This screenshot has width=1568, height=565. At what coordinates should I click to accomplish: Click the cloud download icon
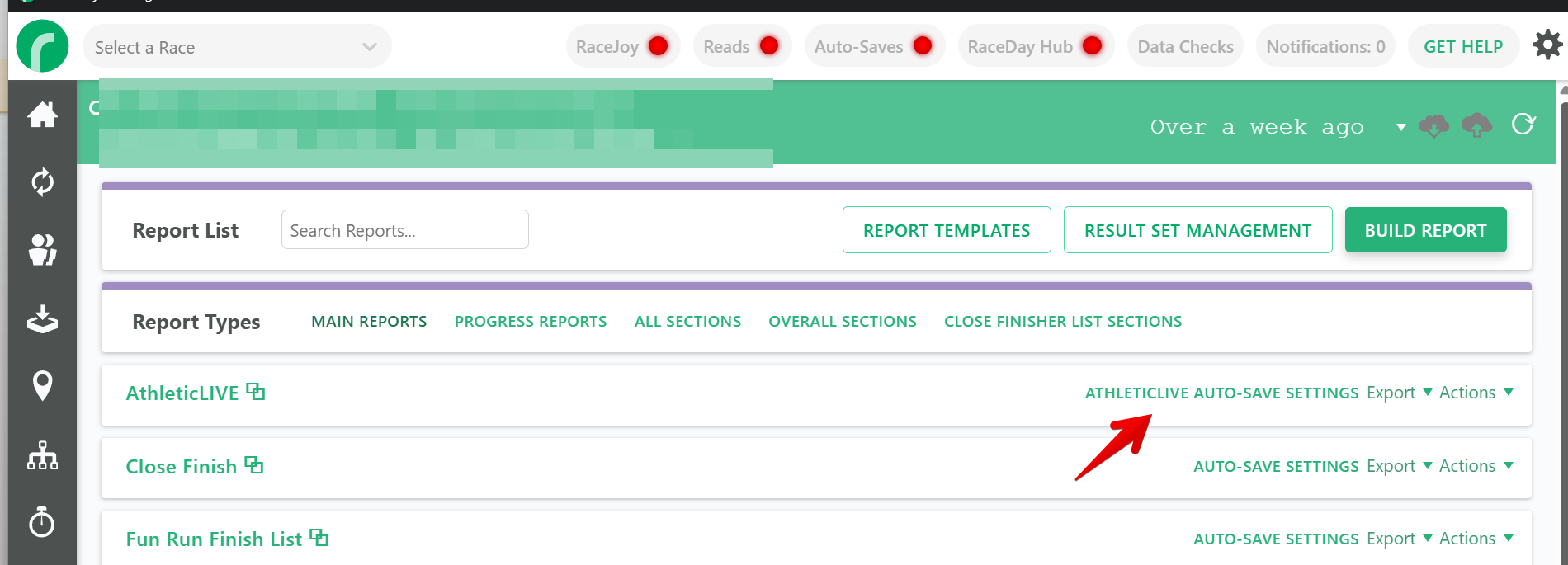coord(1433,125)
